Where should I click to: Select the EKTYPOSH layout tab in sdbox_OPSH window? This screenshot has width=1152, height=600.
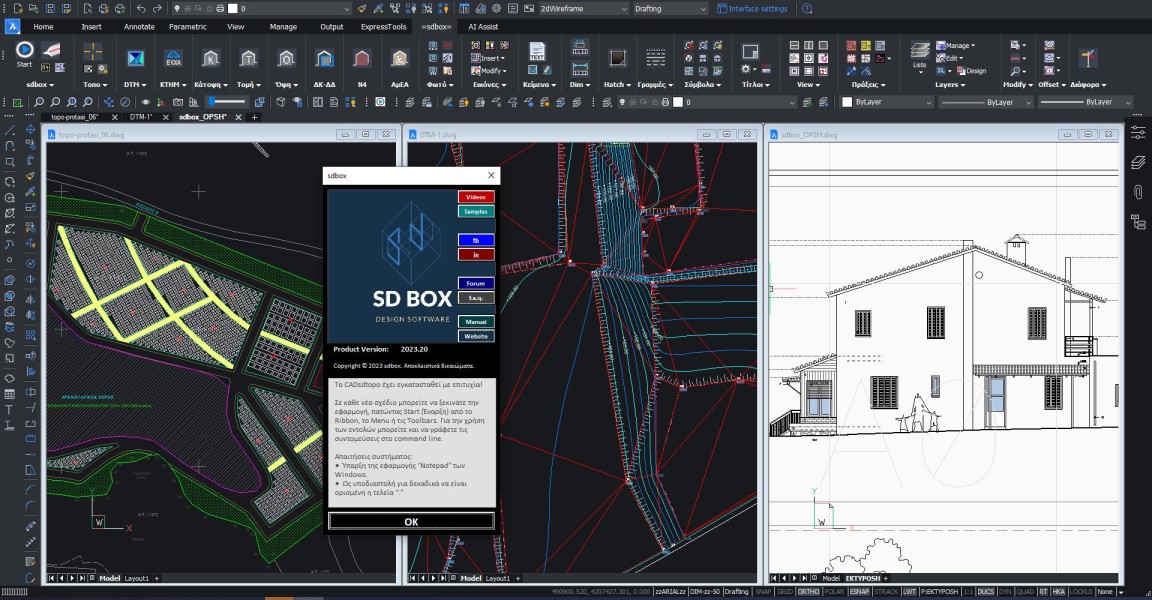click(x=863, y=578)
